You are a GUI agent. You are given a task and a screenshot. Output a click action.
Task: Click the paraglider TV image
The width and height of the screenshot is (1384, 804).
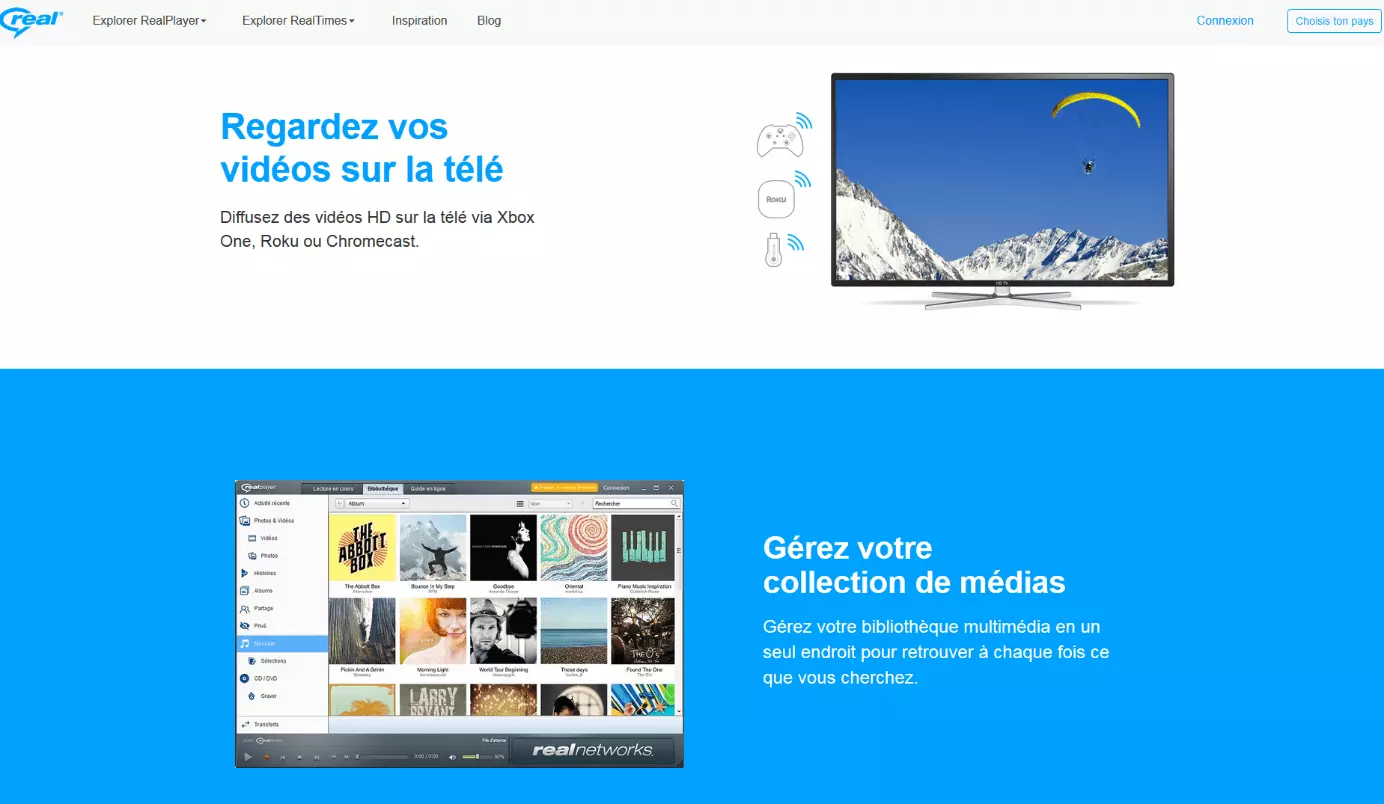coord(1002,179)
